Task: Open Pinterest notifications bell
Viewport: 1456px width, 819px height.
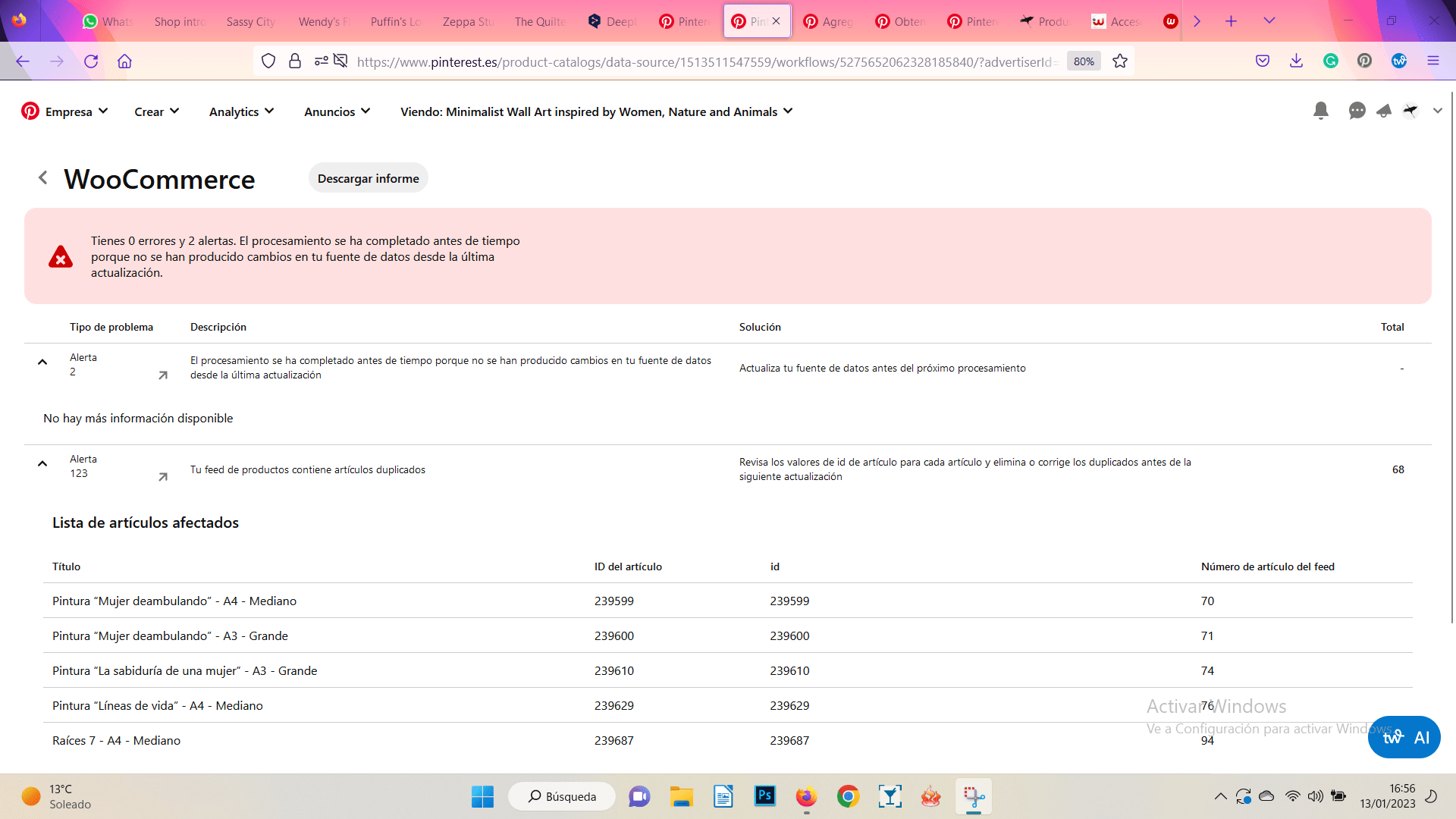Action: point(1321,111)
